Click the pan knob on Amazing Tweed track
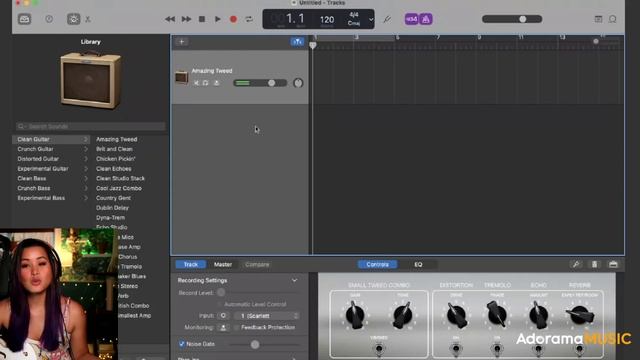Viewport: 640px width, 360px height. [298, 83]
